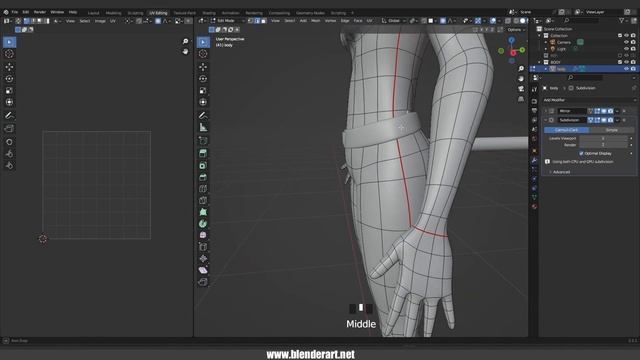Toggle the Optimal Display checkbox

[581, 153]
